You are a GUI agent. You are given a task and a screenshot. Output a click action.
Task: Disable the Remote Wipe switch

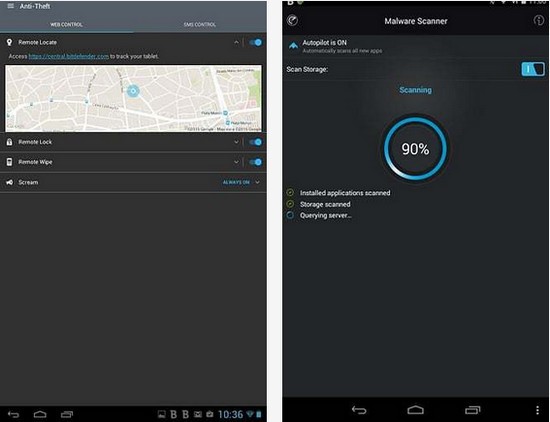pos(255,162)
